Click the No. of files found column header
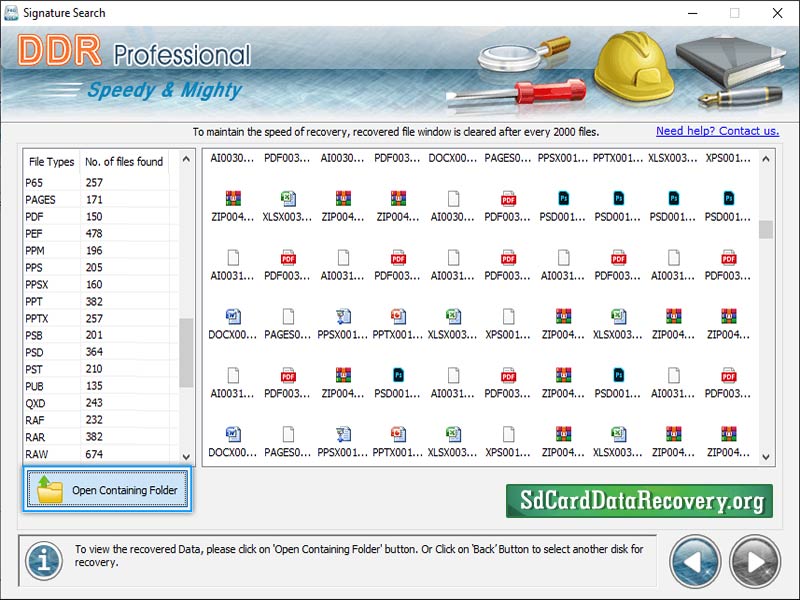 tap(124, 162)
